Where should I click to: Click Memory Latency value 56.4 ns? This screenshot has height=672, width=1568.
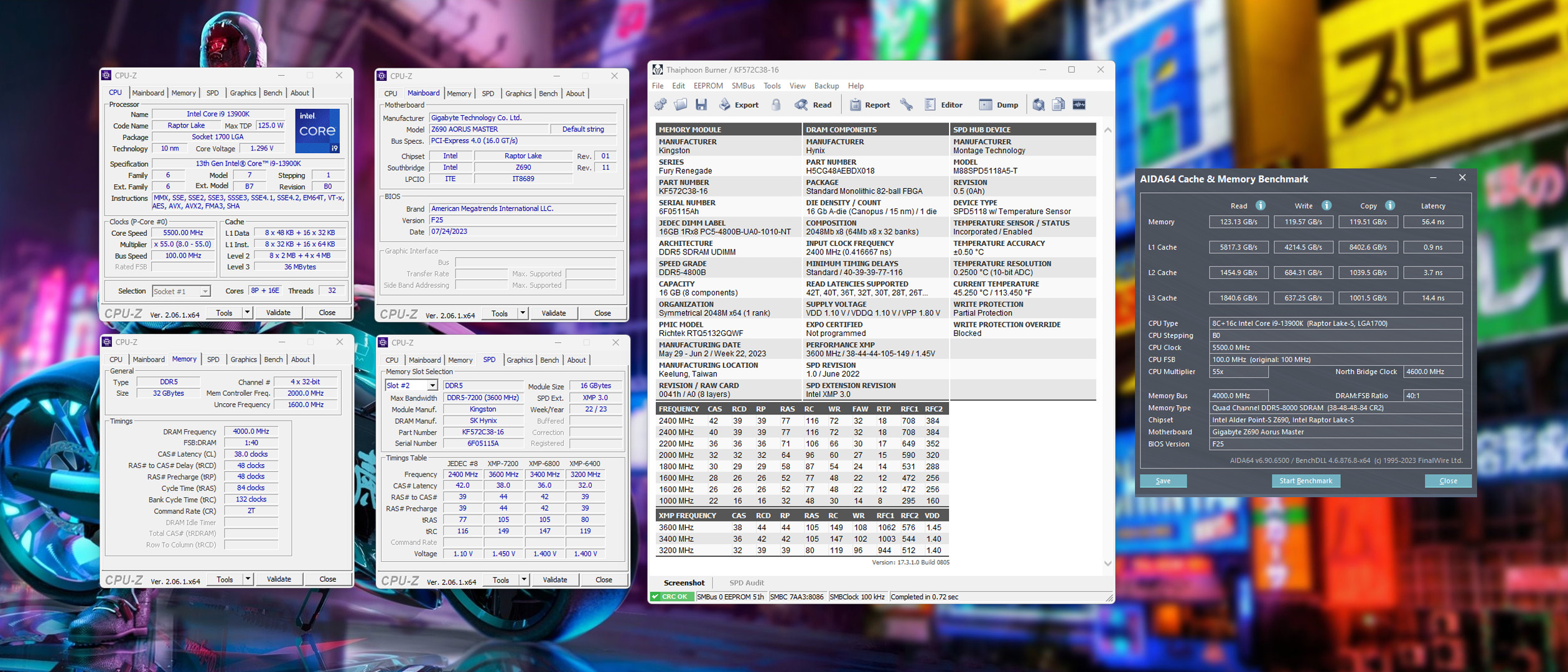click(1433, 222)
